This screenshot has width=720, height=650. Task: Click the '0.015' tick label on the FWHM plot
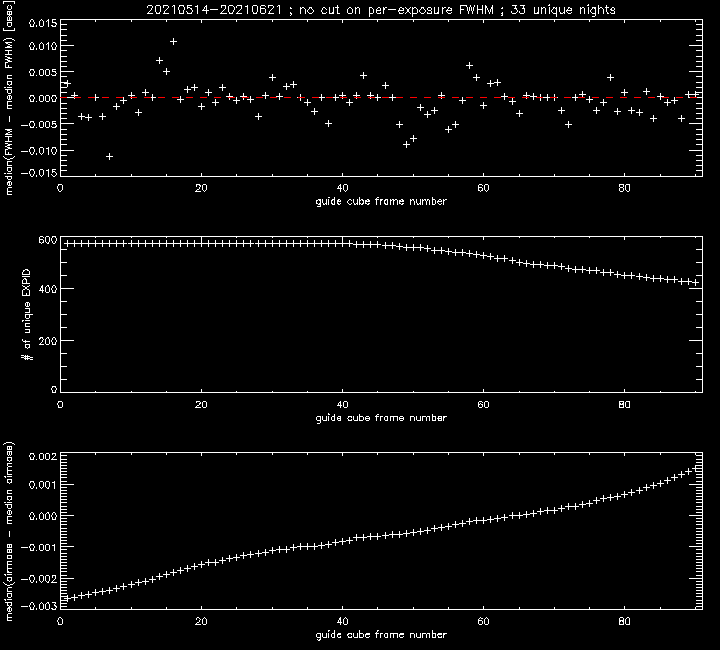tap(43, 23)
